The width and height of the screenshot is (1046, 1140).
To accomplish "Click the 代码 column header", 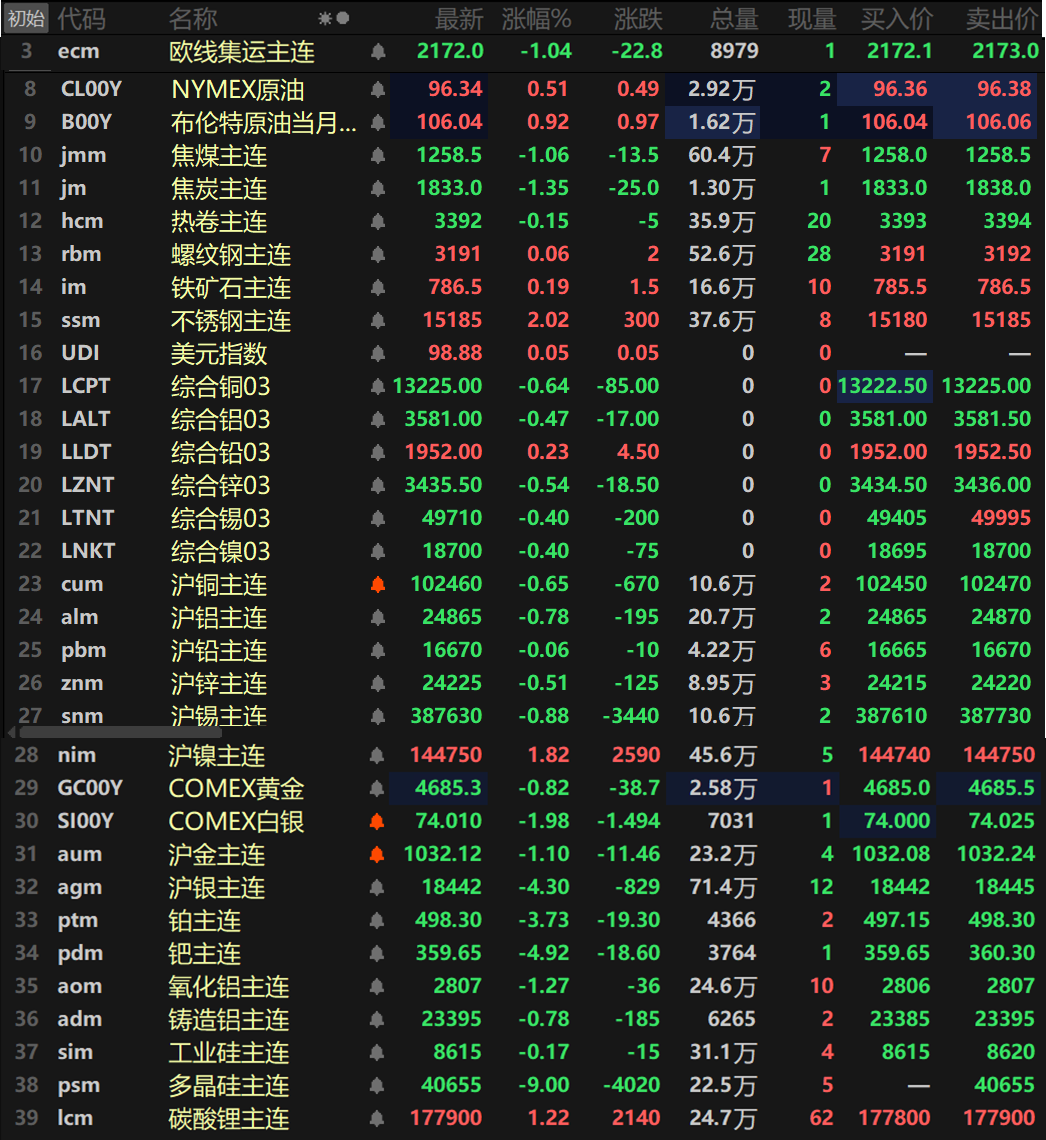I will point(81,18).
